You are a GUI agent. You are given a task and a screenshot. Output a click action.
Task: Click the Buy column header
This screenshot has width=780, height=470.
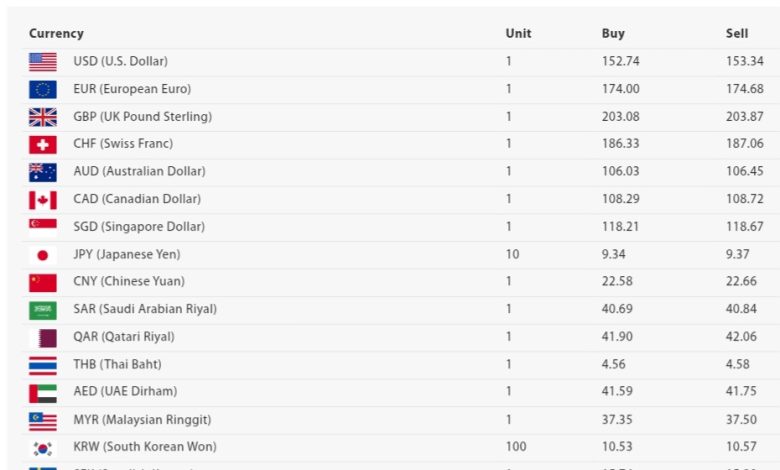[x=613, y=33]
